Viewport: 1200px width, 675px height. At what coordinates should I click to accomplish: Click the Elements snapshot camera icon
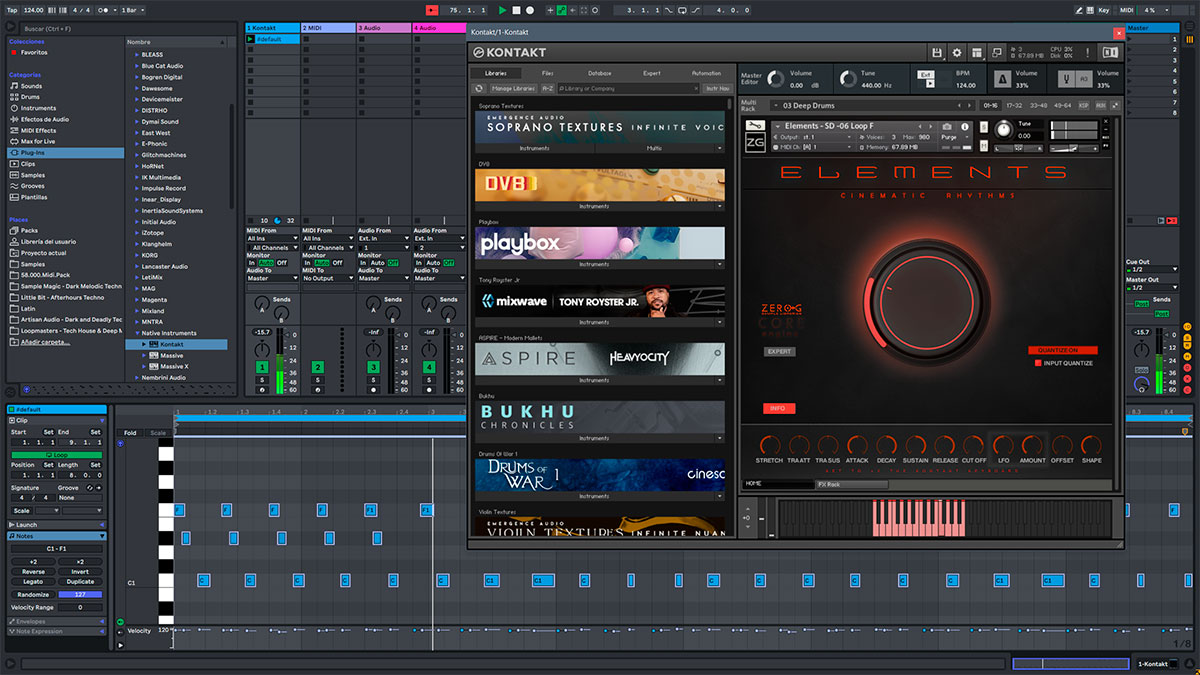947,127
